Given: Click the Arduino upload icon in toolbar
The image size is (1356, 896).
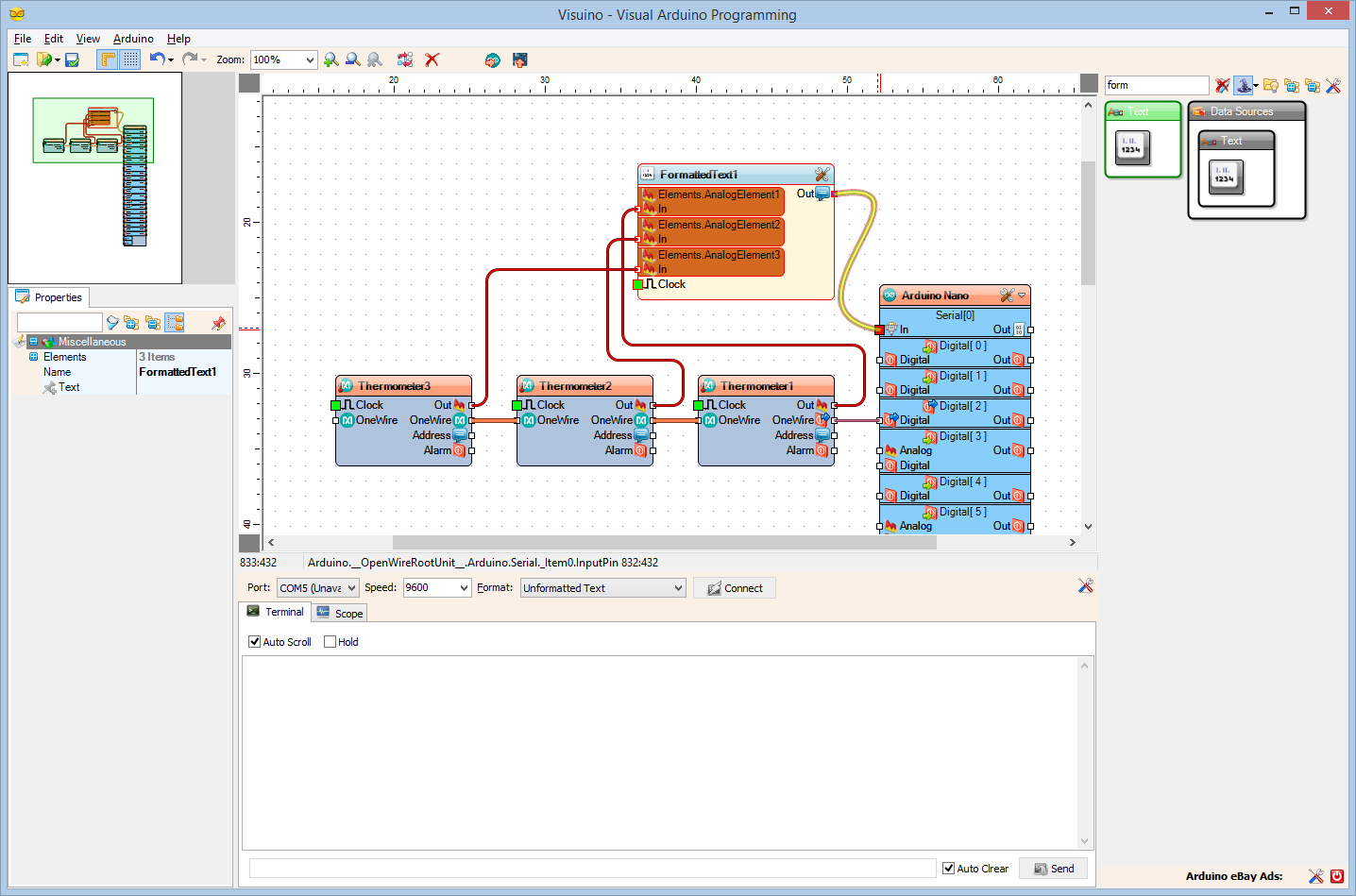Looking at the screenshot, I should coord(492,59).
